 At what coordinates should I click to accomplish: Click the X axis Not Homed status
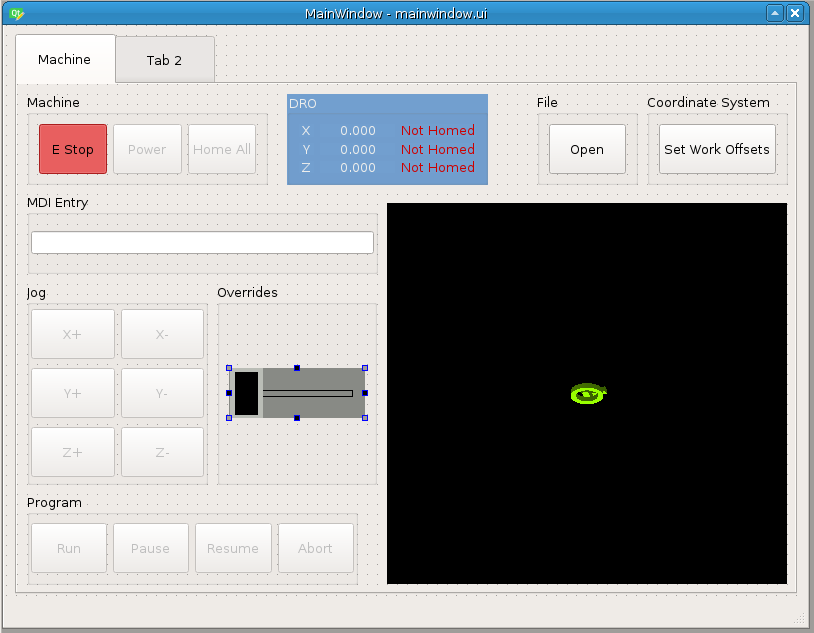tap(438, 130)
